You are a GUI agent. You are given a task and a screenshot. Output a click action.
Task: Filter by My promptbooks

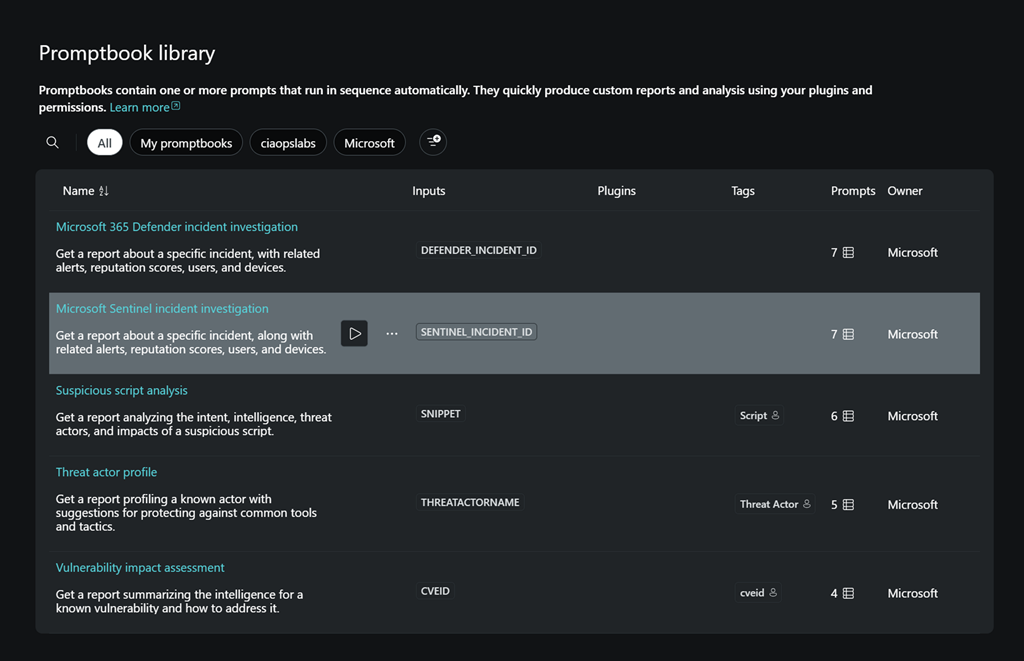click(x=186, y=143)
